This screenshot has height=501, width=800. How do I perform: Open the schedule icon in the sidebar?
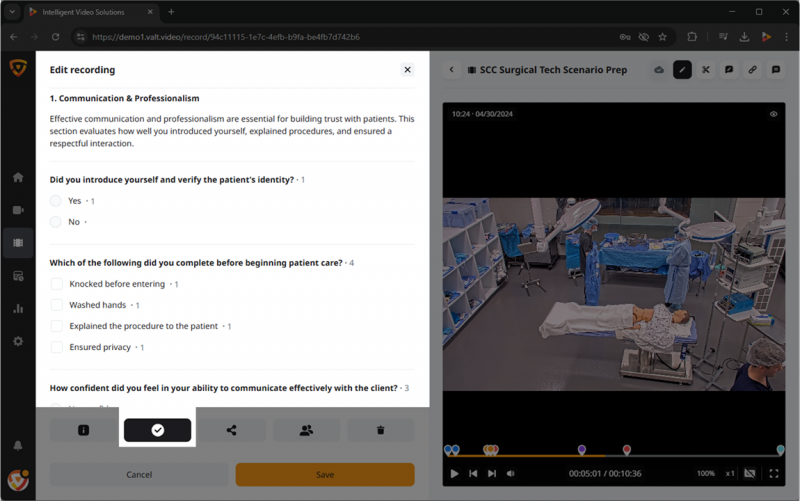18,276
